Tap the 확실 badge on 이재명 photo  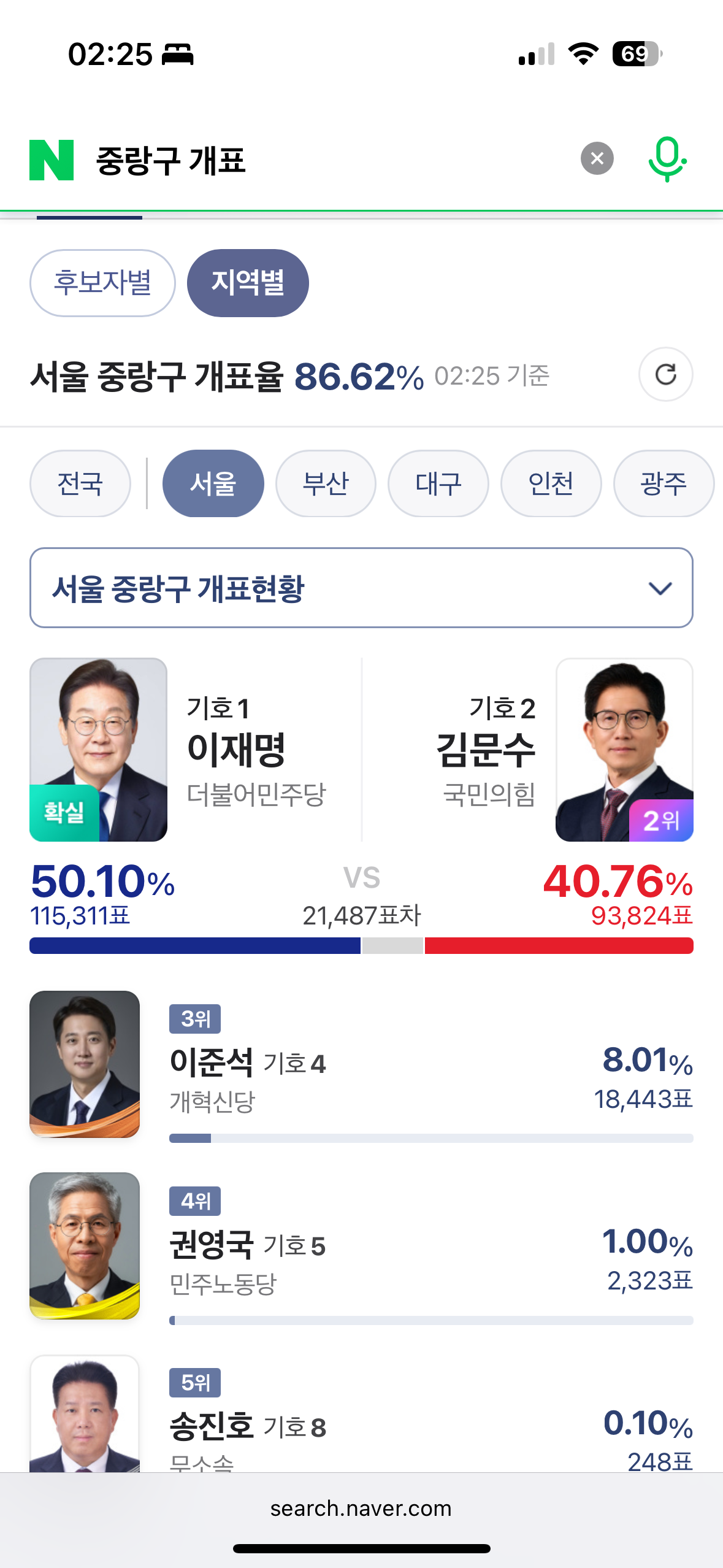(64, 812)
